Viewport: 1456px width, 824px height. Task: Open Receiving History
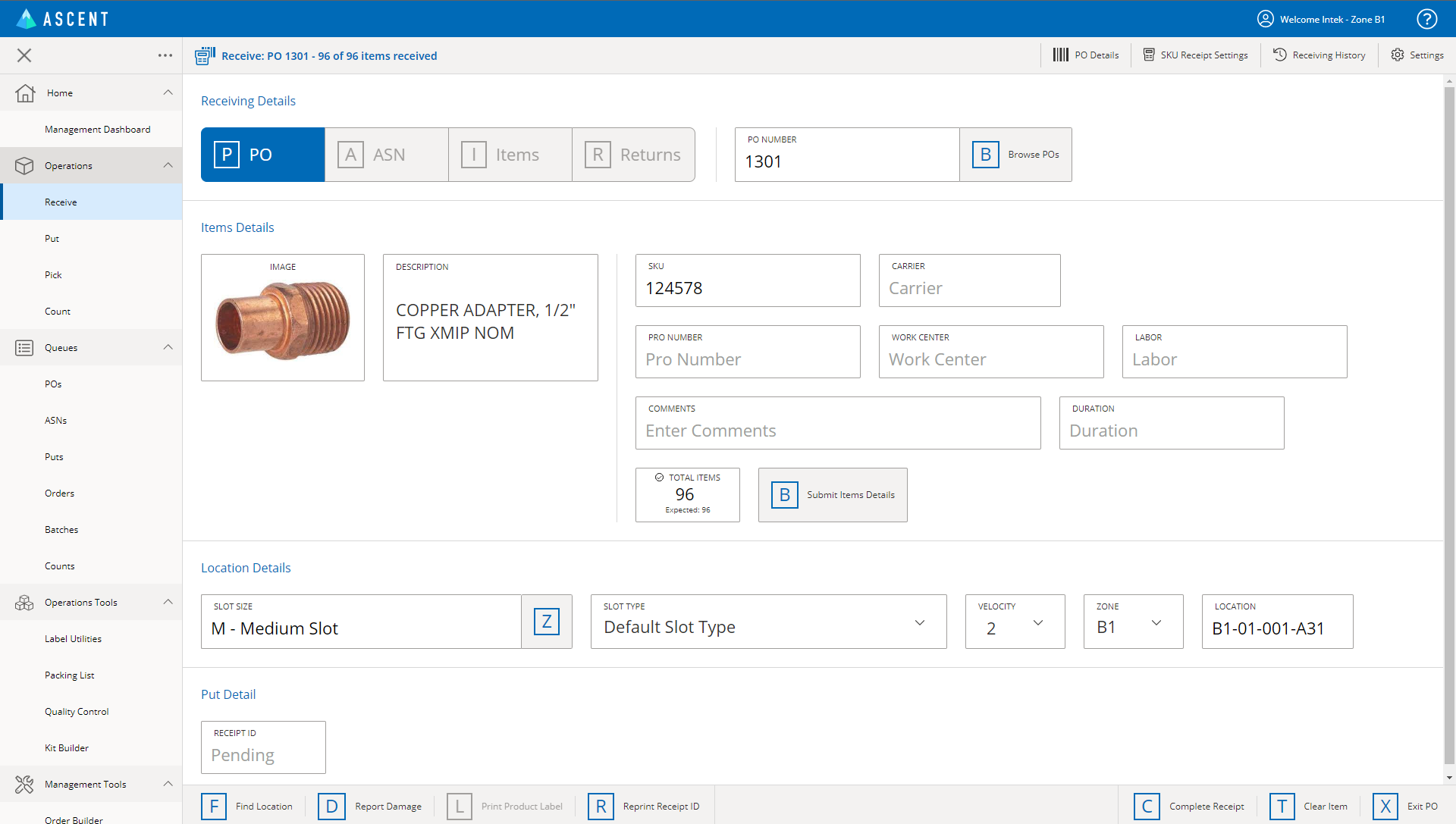coord(1319,55)
